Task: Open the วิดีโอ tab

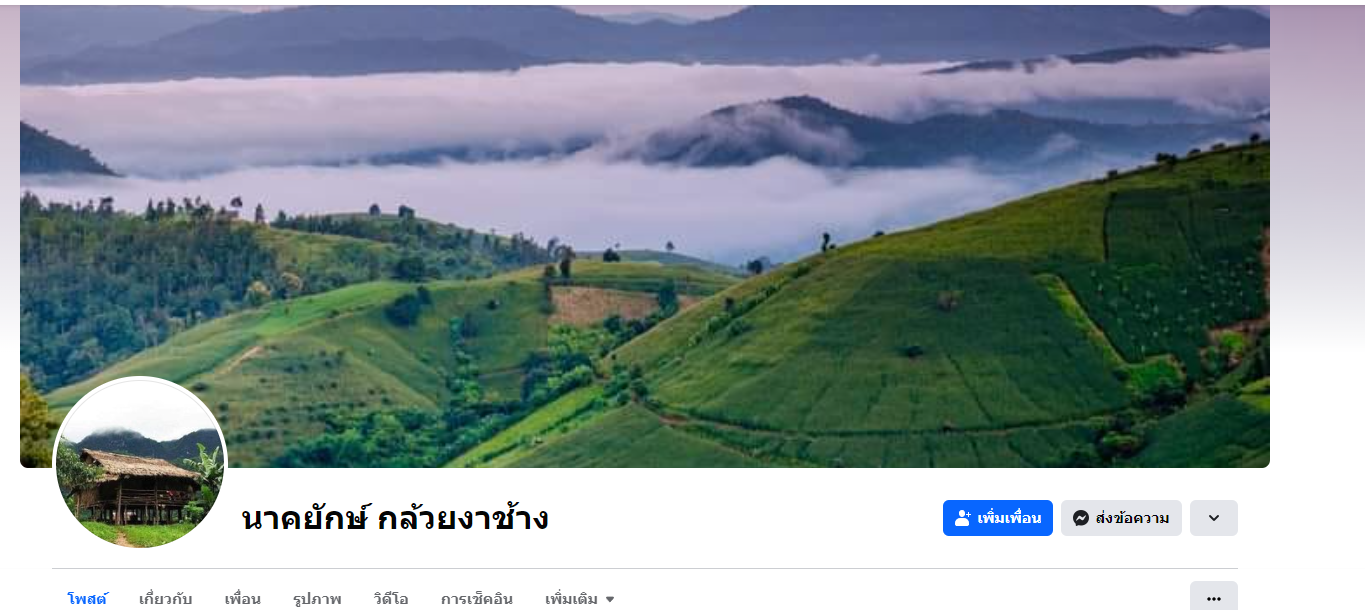Action: tap(391, 599)
